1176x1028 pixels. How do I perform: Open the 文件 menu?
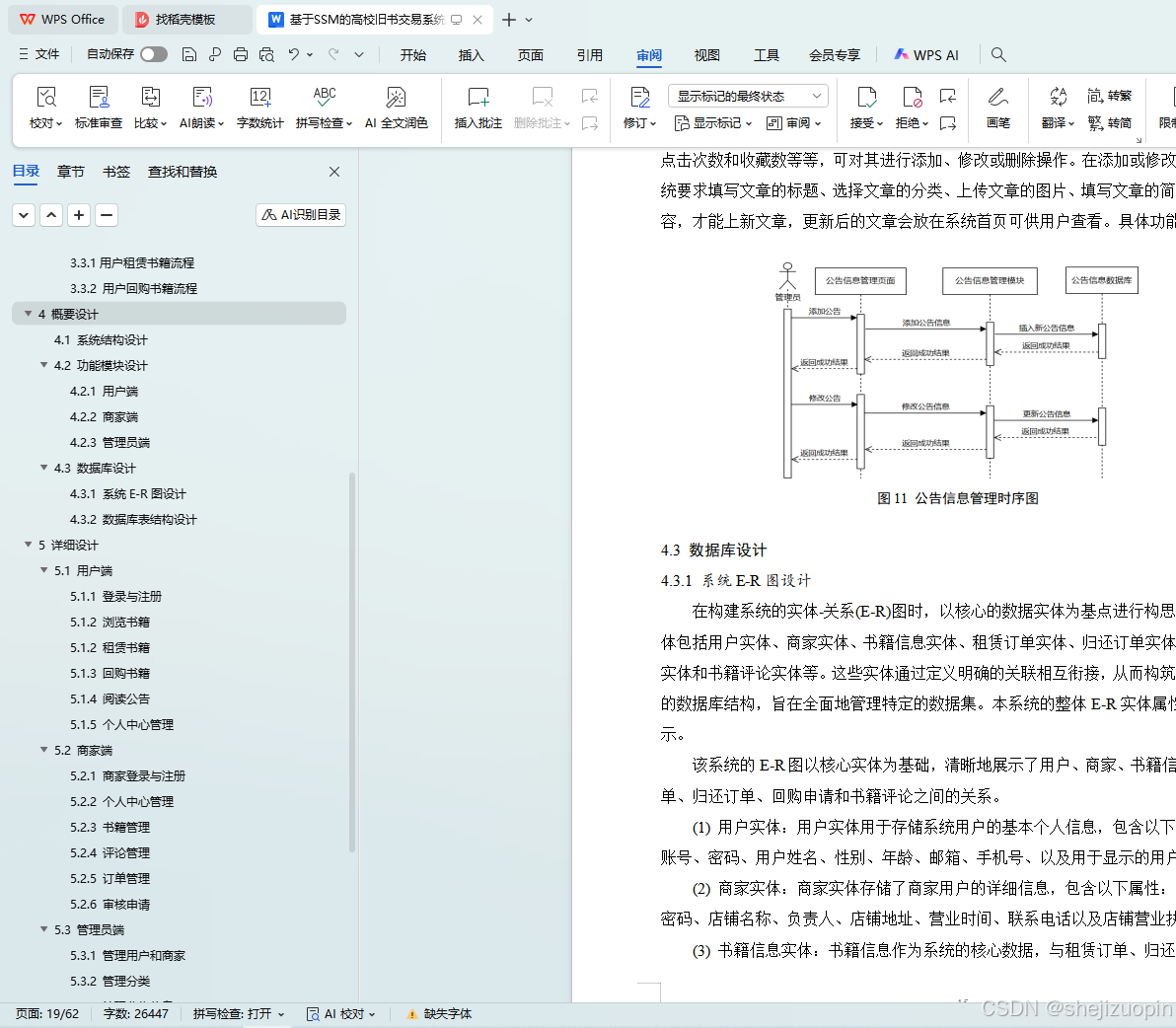point(39,54)
